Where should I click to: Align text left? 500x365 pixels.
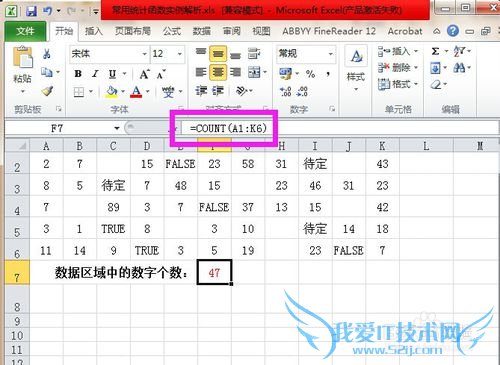tap(201, 72)
